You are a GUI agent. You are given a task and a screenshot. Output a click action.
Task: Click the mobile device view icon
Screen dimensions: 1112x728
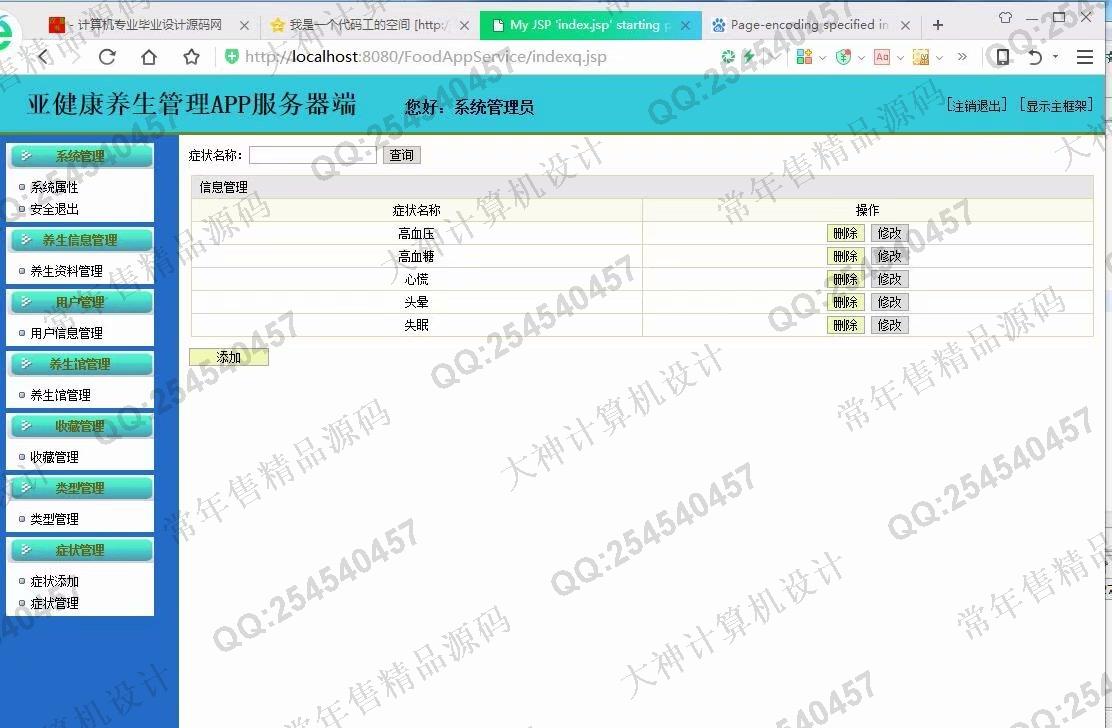(1002, 57)
